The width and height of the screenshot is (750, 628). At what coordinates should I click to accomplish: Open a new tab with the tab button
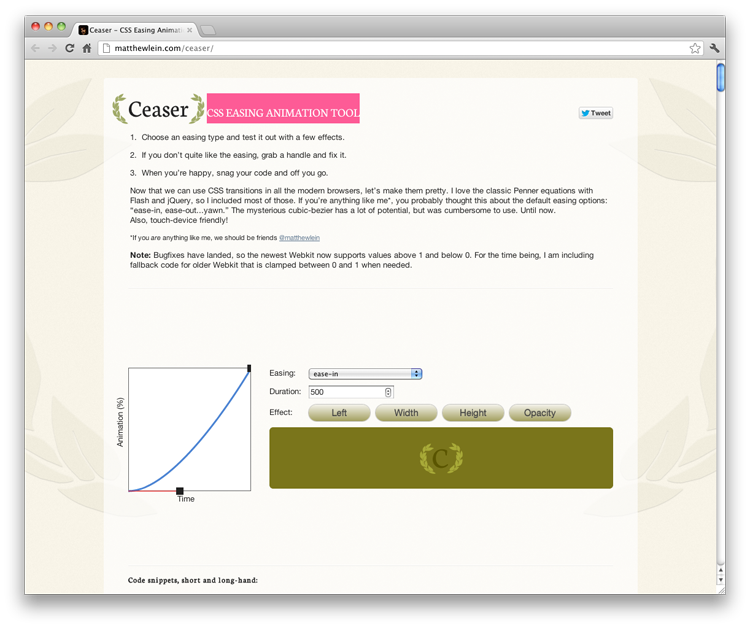click(x=208, y=30)
